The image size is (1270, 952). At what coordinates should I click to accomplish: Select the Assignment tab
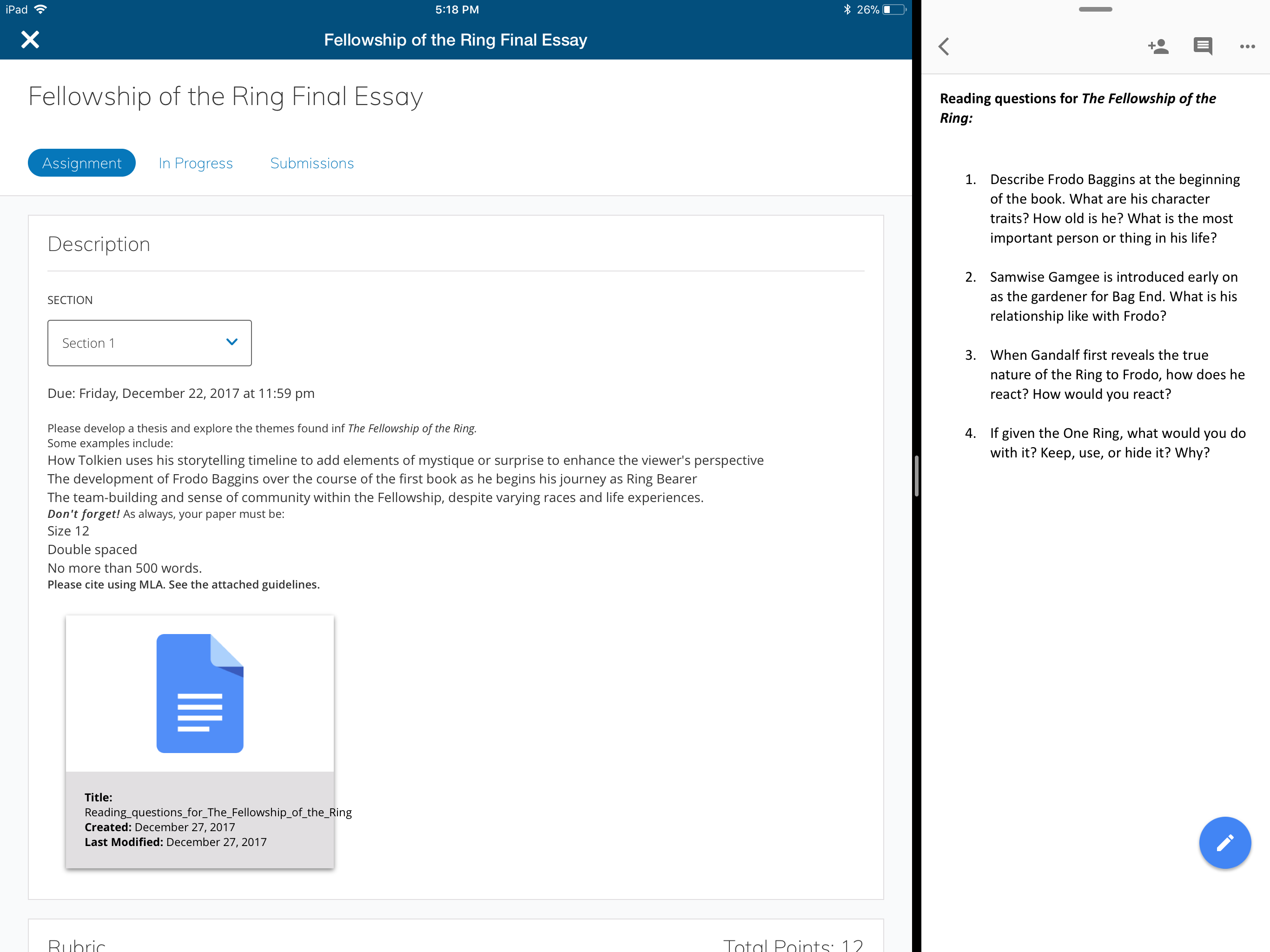81,163
